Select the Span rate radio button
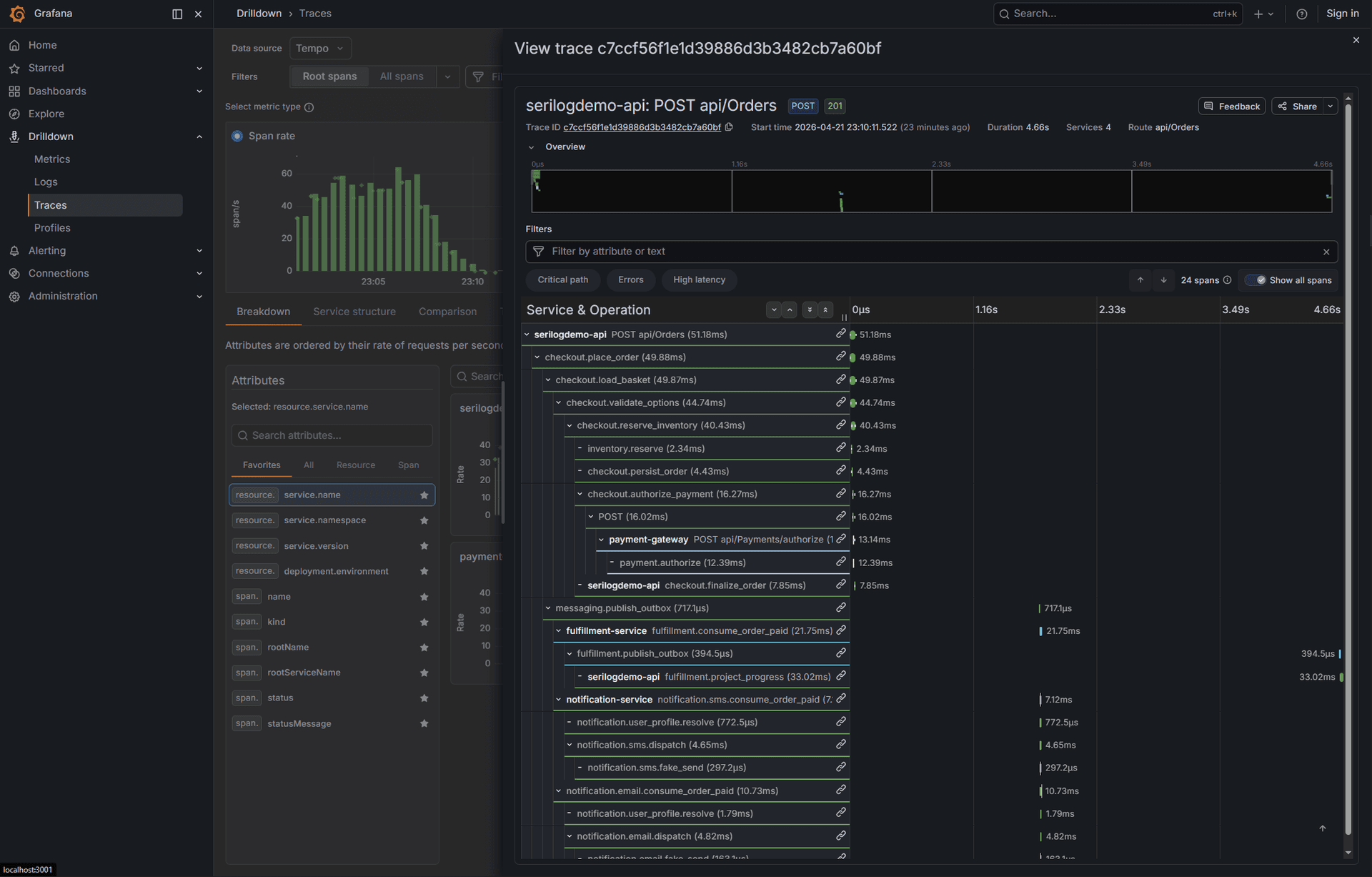The width and height of the screenshot is (1372, 877). 237,136
